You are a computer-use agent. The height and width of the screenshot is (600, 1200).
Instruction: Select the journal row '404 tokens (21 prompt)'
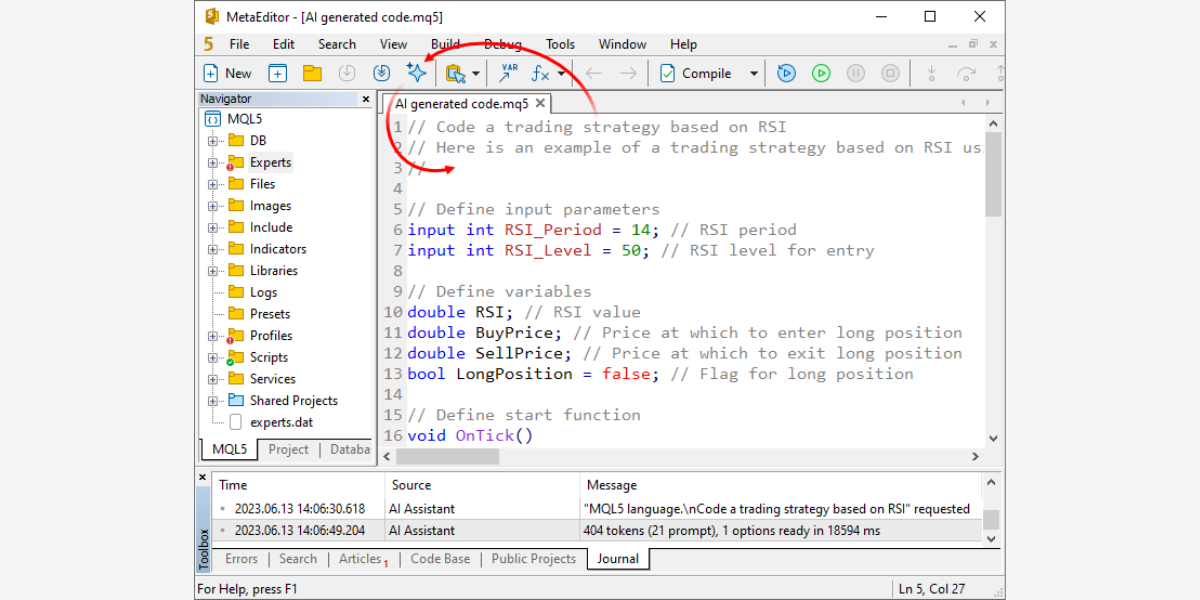[x=598, y=531]
